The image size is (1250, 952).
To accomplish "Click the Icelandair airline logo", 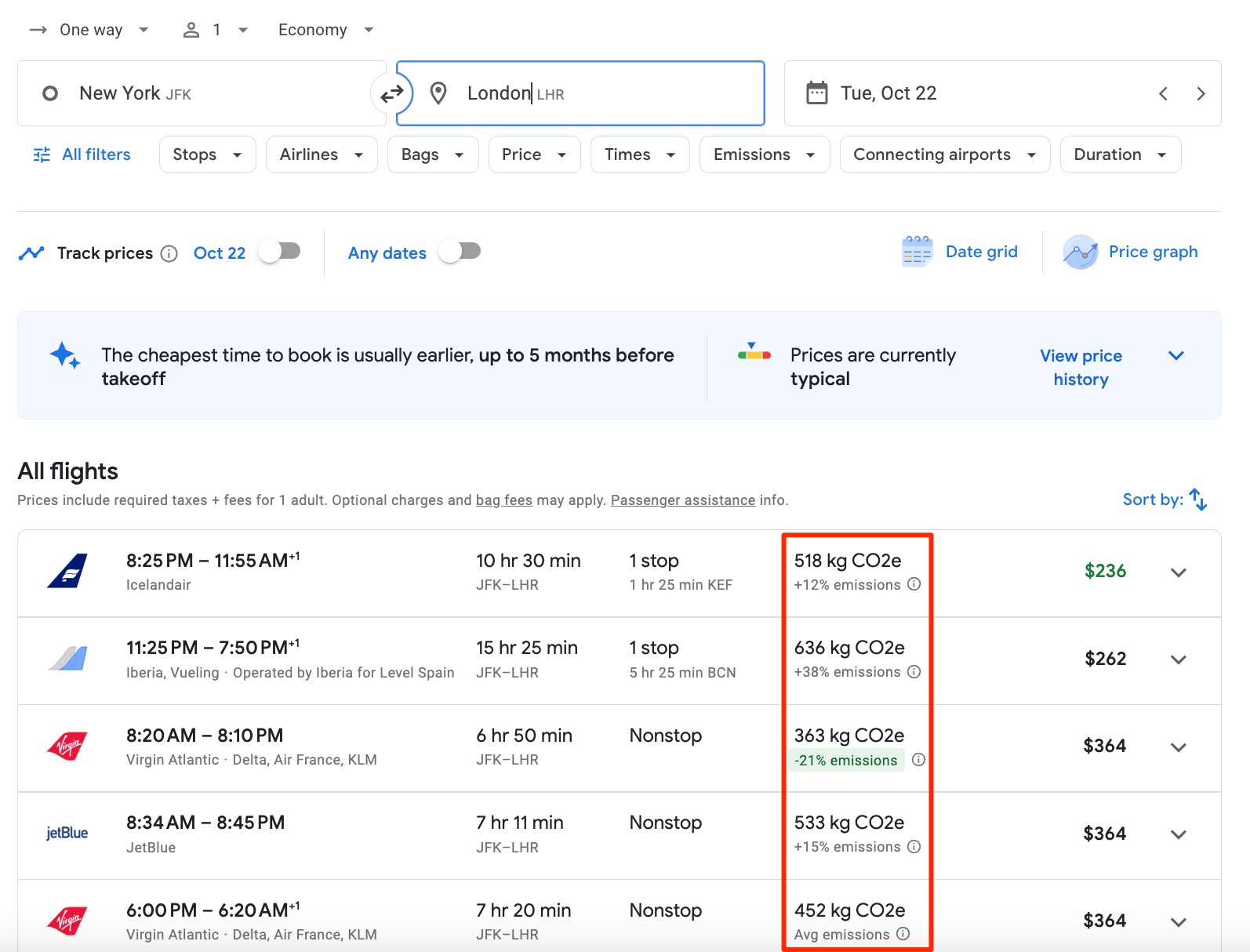I will [x=67, y=572].
